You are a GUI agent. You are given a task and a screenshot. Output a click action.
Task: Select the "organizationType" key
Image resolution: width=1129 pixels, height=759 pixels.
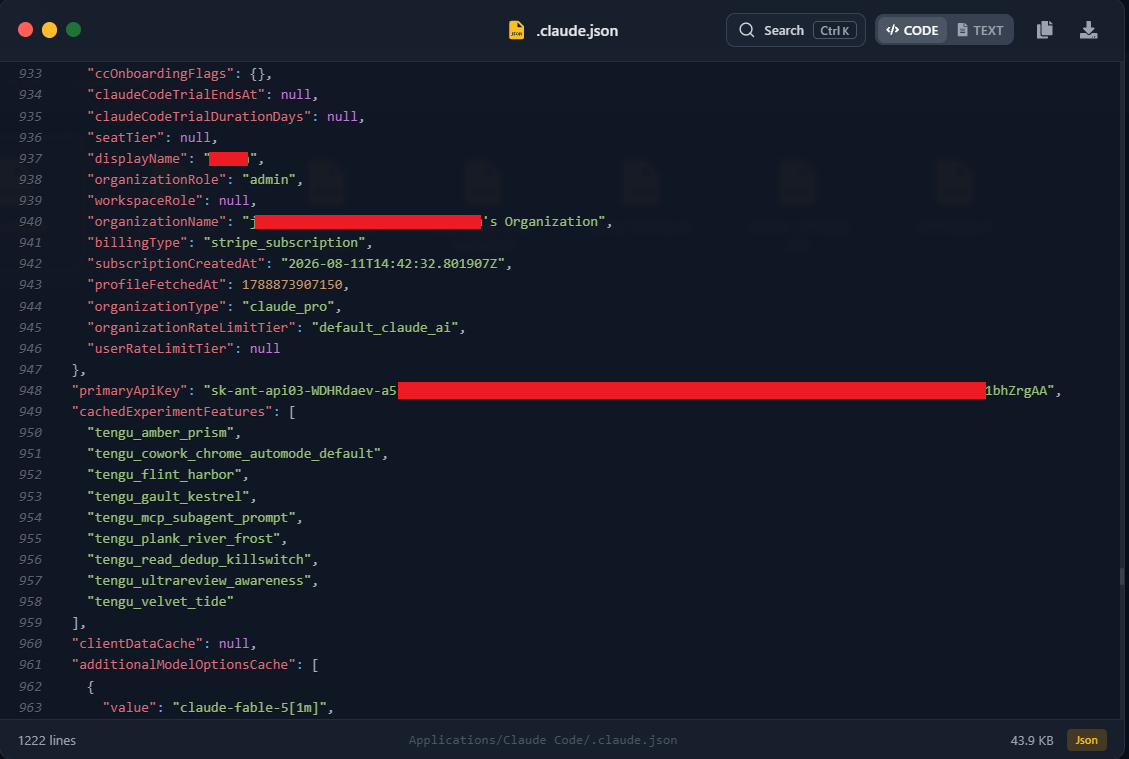tap(157, 306)
